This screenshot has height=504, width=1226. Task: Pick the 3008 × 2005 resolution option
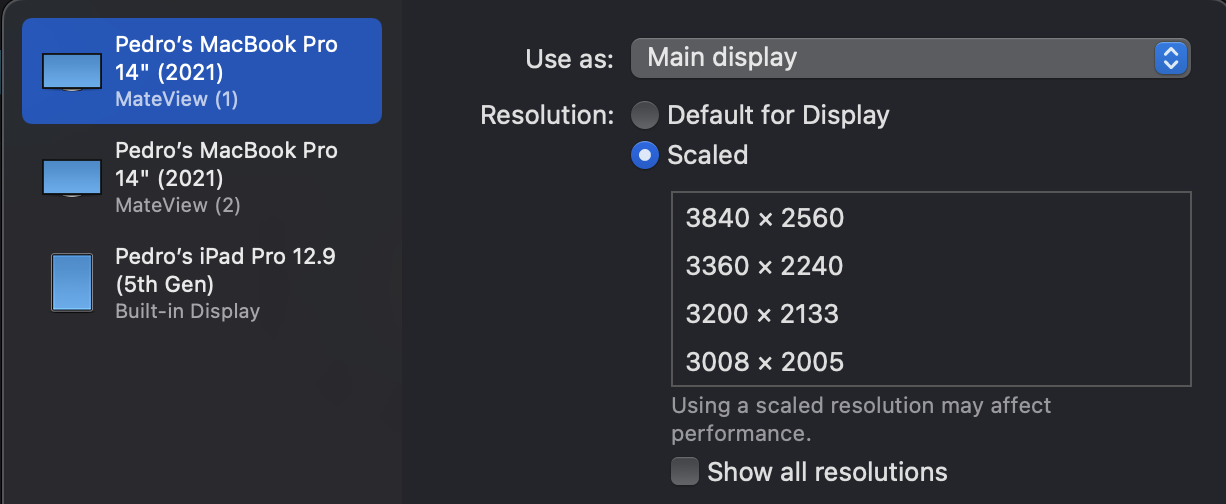point(931,361)
